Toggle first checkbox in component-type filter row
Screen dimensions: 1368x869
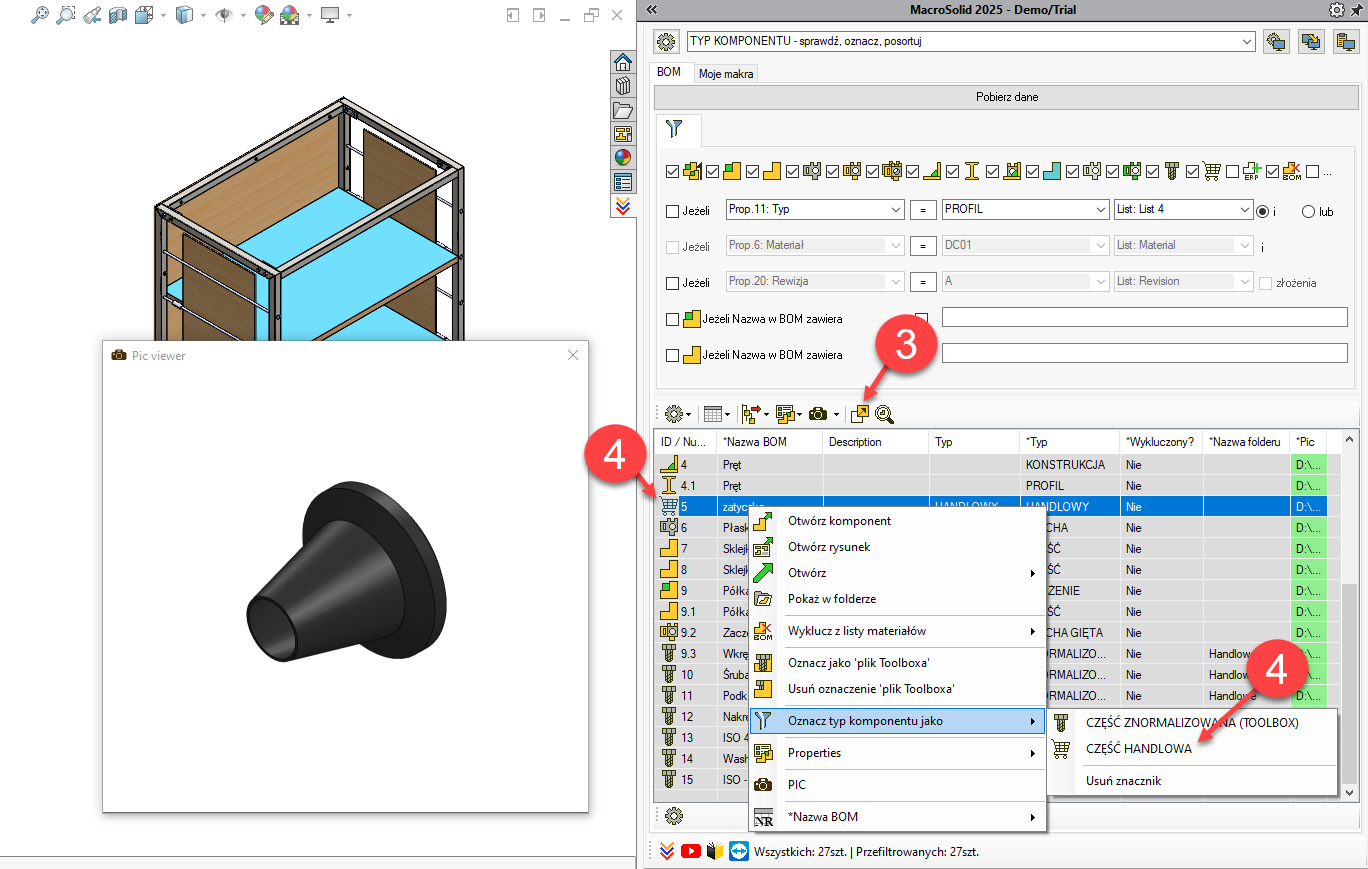pyautogui.click(x=672, y=171)
